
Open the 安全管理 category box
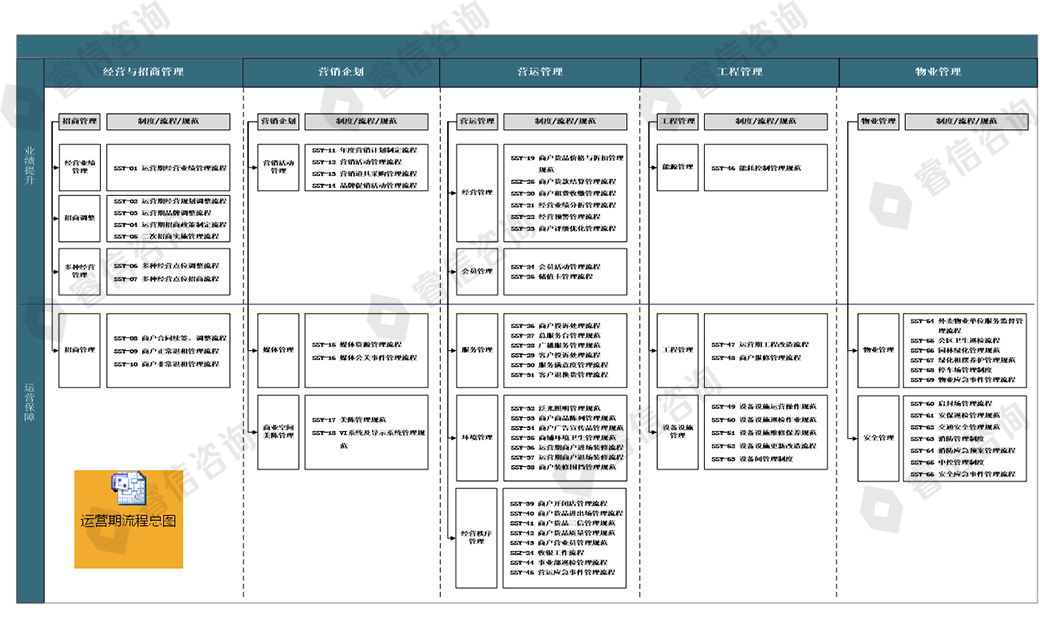(878, 438)
